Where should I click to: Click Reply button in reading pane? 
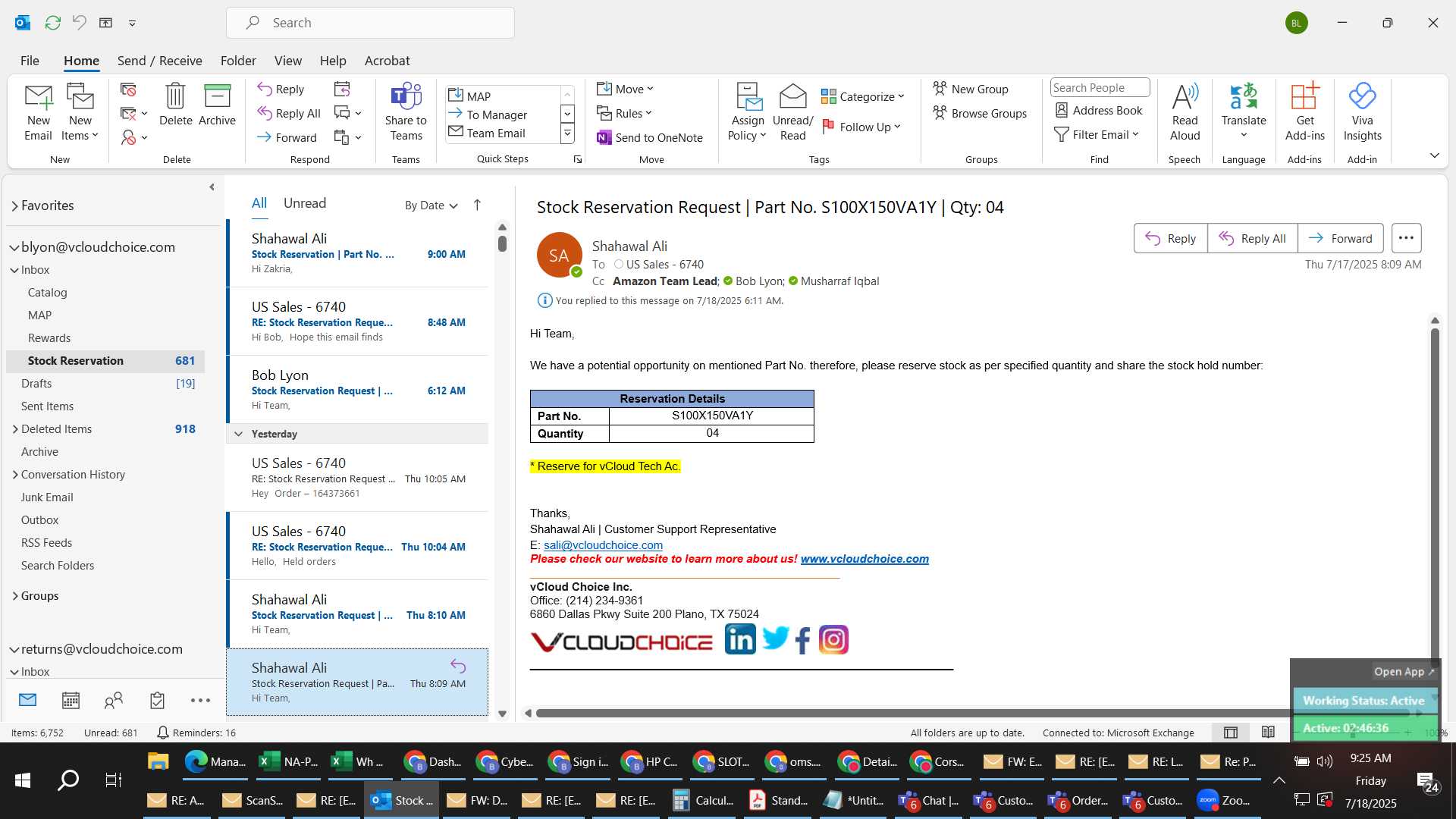pyautogui.click(x=1171, y=238)
